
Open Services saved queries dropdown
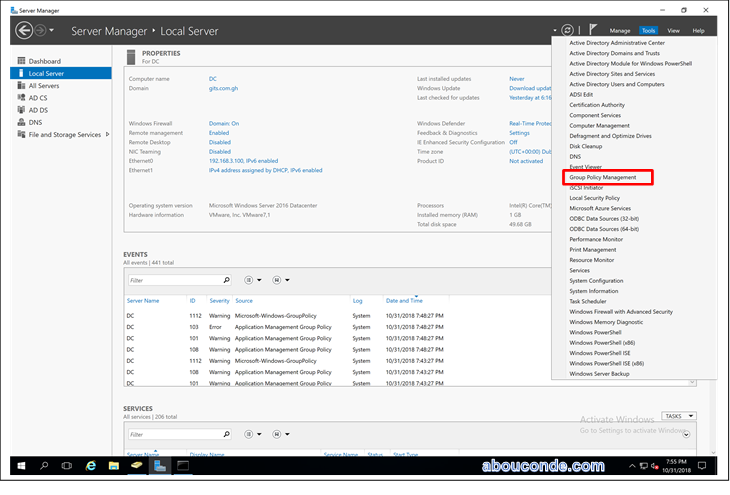(281, 434)
